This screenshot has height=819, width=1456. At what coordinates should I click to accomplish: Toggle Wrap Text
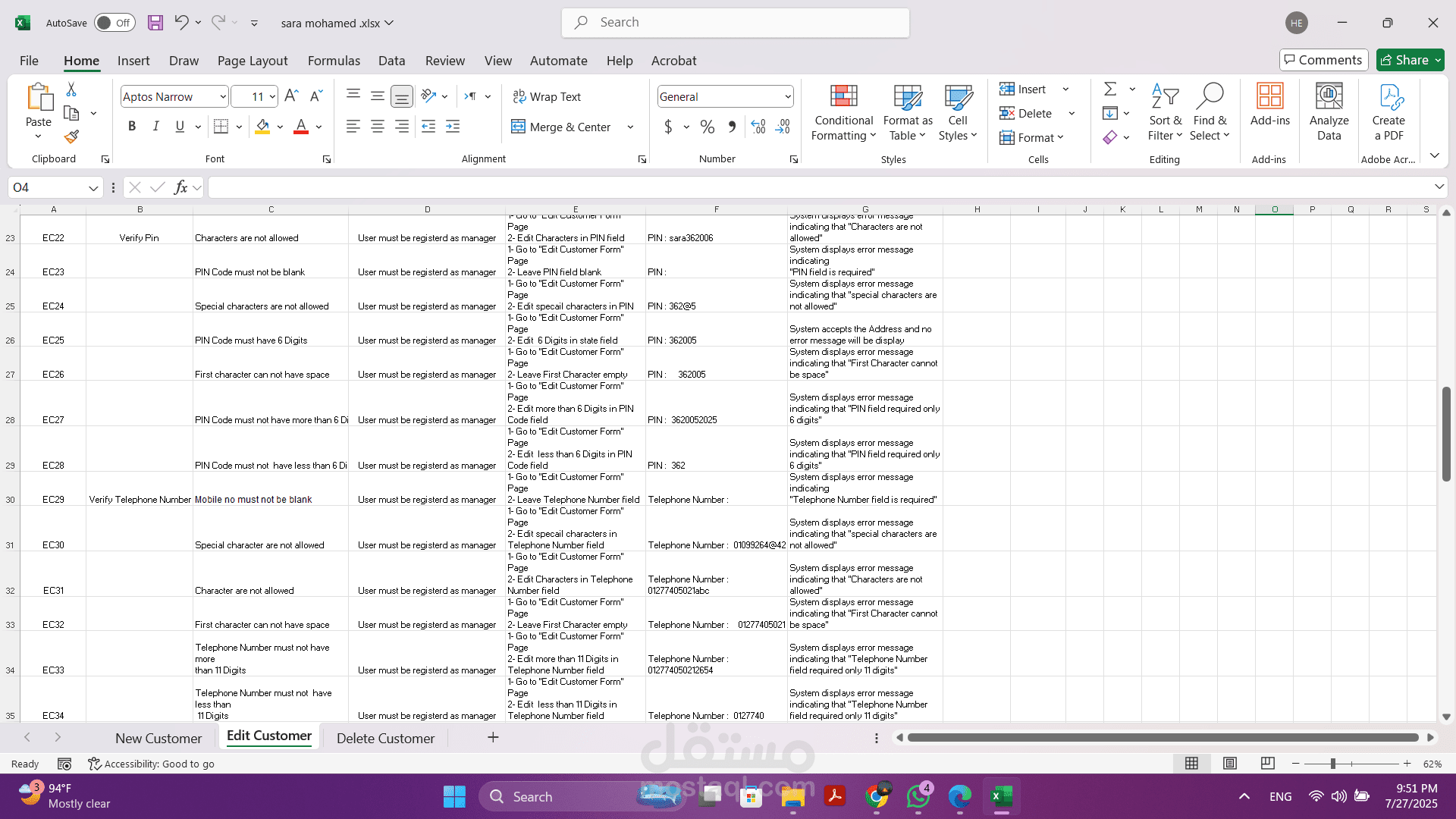tap(547, 96)
